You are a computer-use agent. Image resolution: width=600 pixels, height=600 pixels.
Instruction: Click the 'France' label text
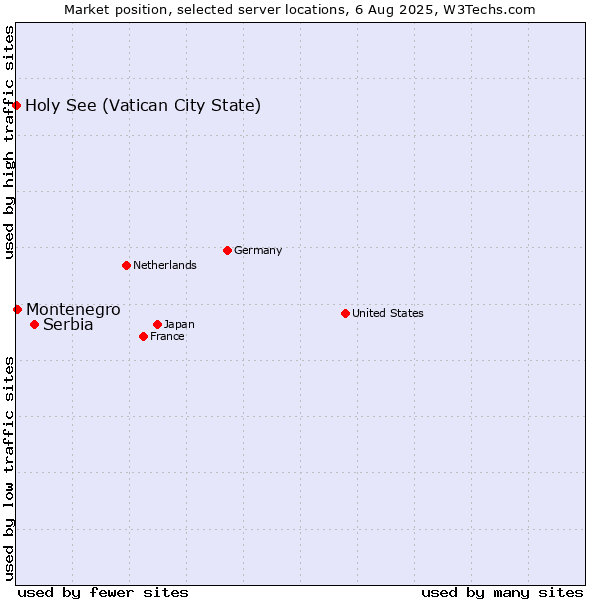(x=167, y=336)
